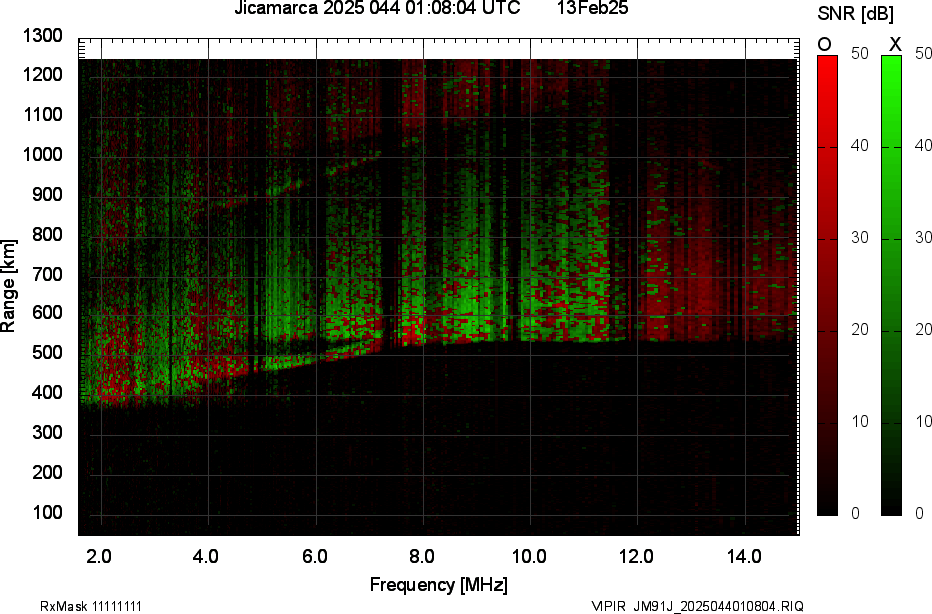The width and height of the screenshot is (932, 614).
Task: Click the 1100 range axis tick label
Action: point(42,114)
